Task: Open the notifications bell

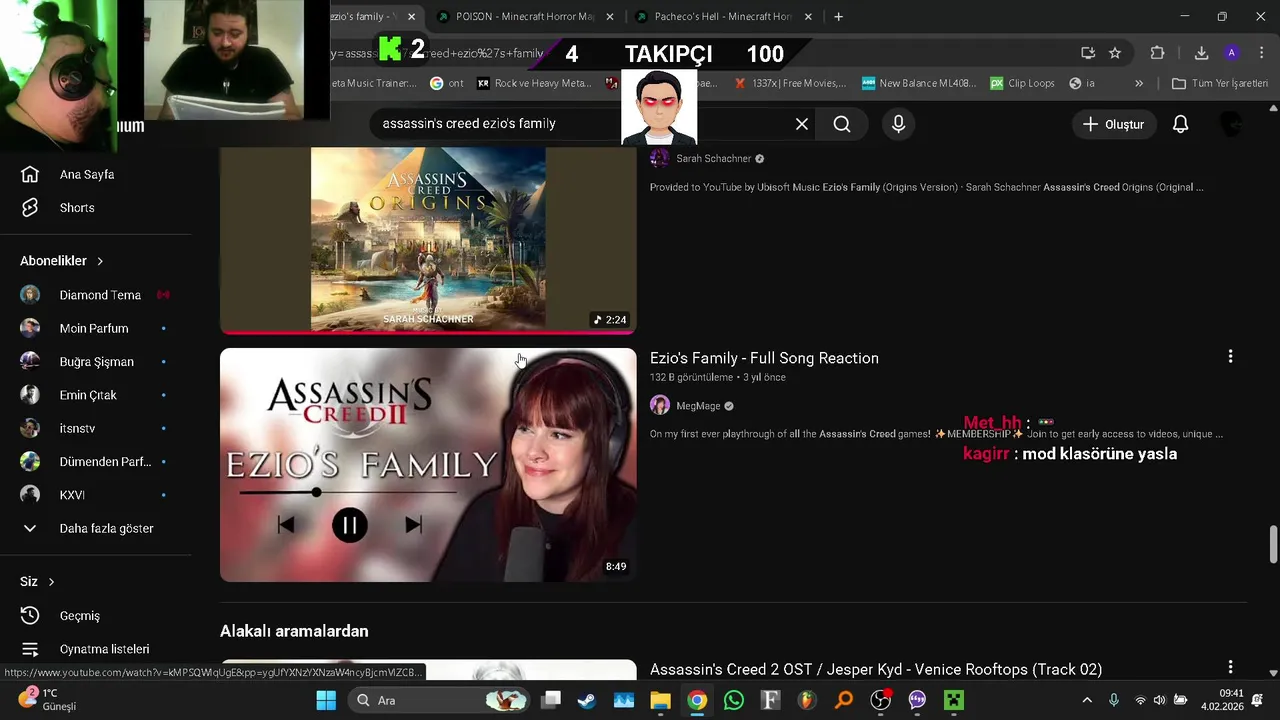Action: [1180, 124]
